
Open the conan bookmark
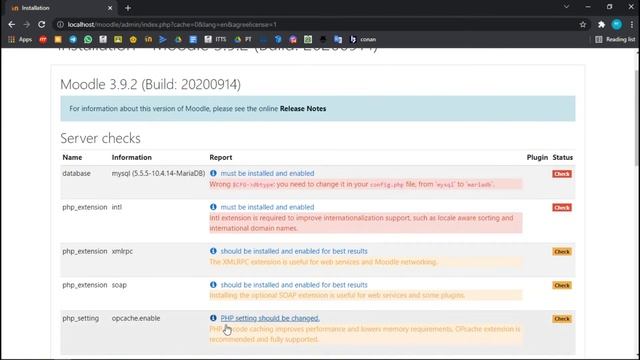[363, 40]
